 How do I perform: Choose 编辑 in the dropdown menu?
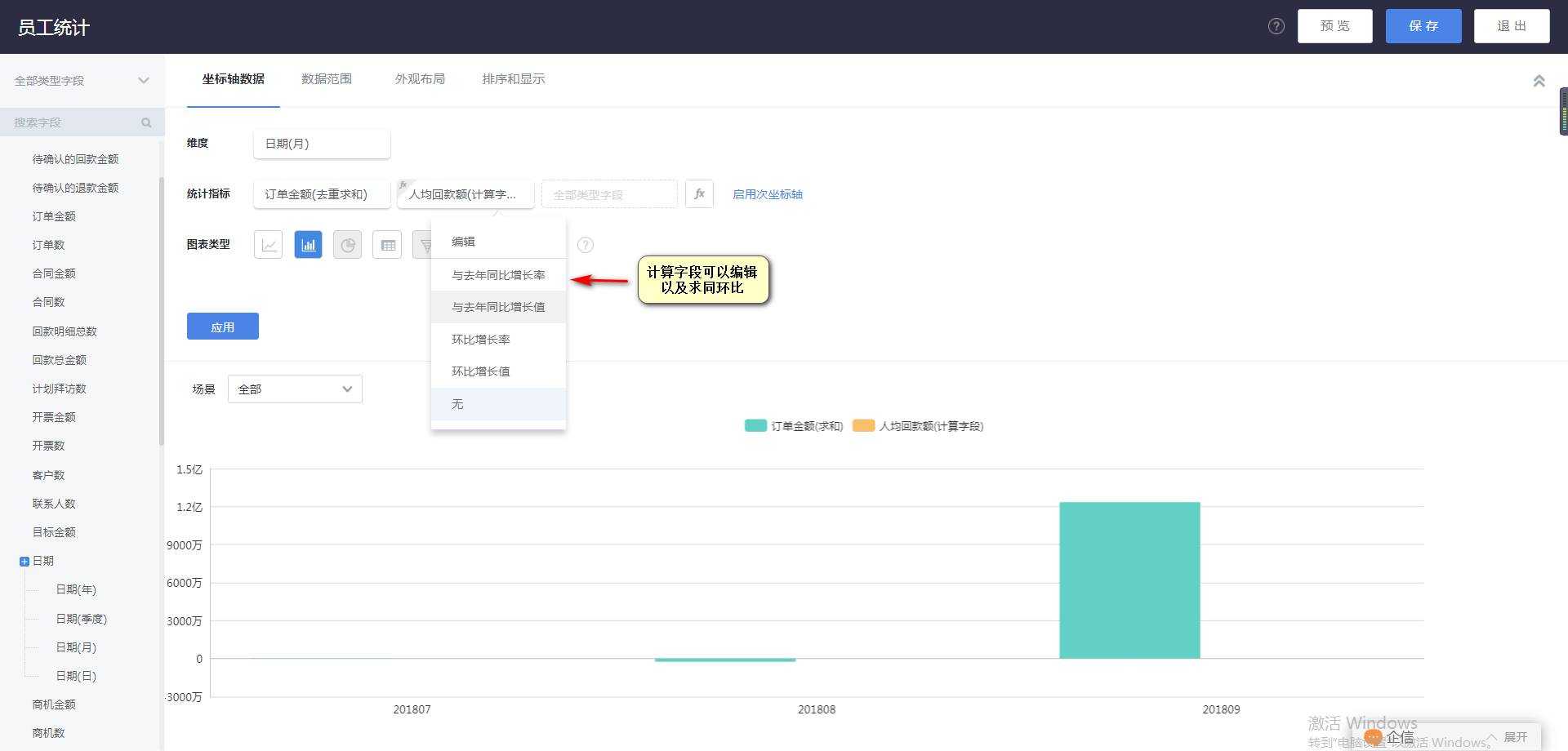click(498, 242)
